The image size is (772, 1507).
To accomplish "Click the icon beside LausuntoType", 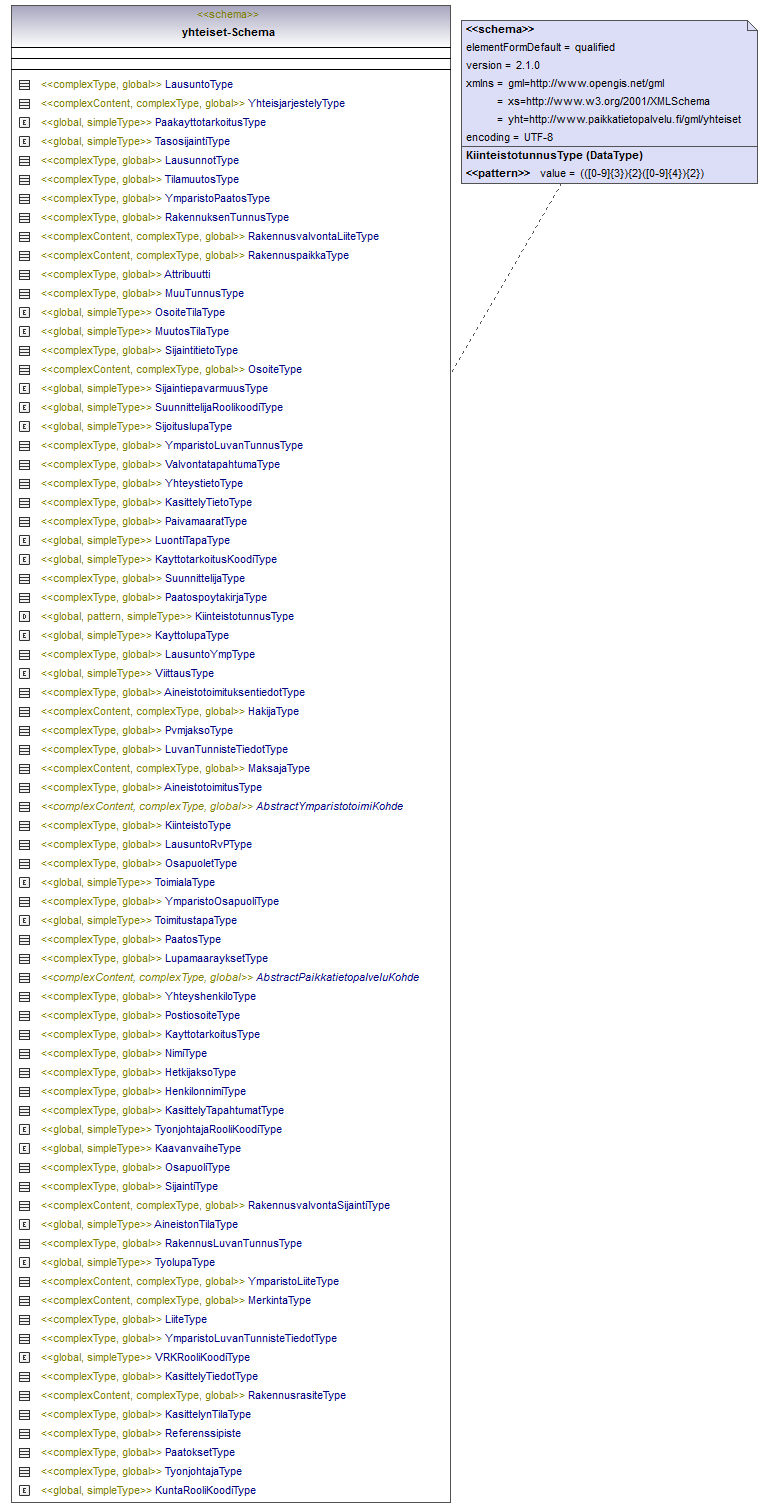I will pos(25,85).
